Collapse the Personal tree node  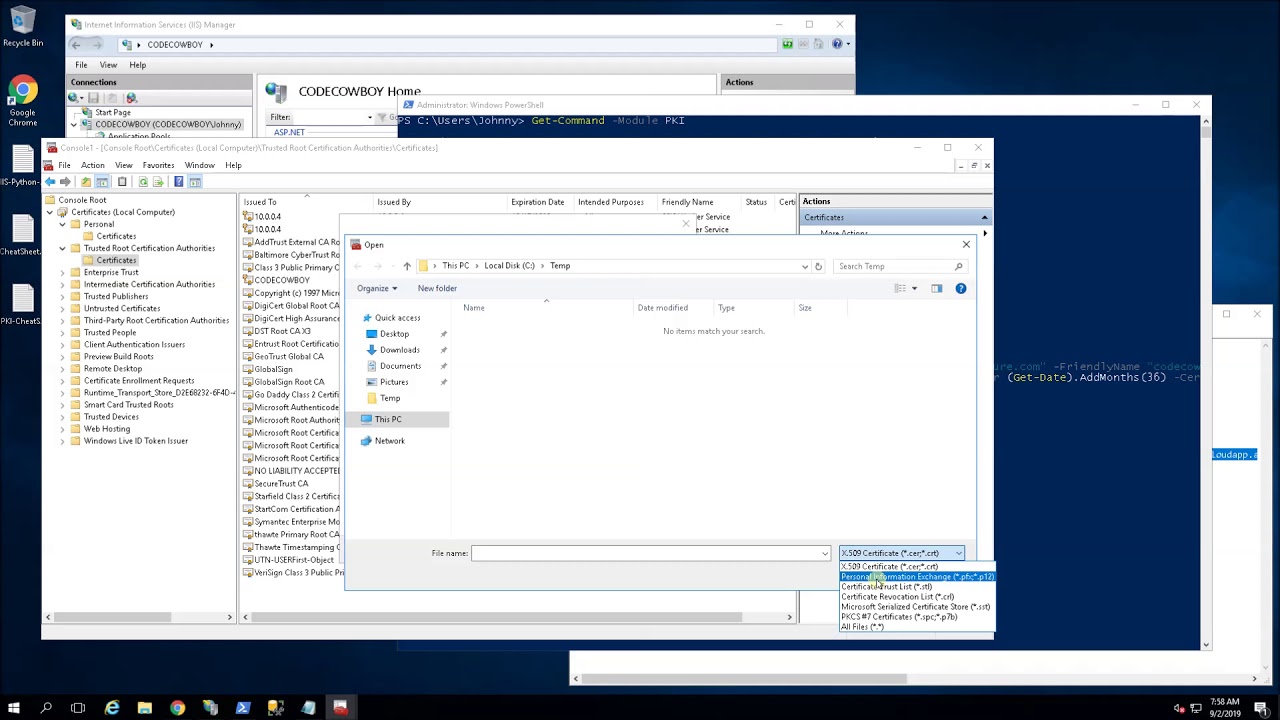(x=62, y=224)
